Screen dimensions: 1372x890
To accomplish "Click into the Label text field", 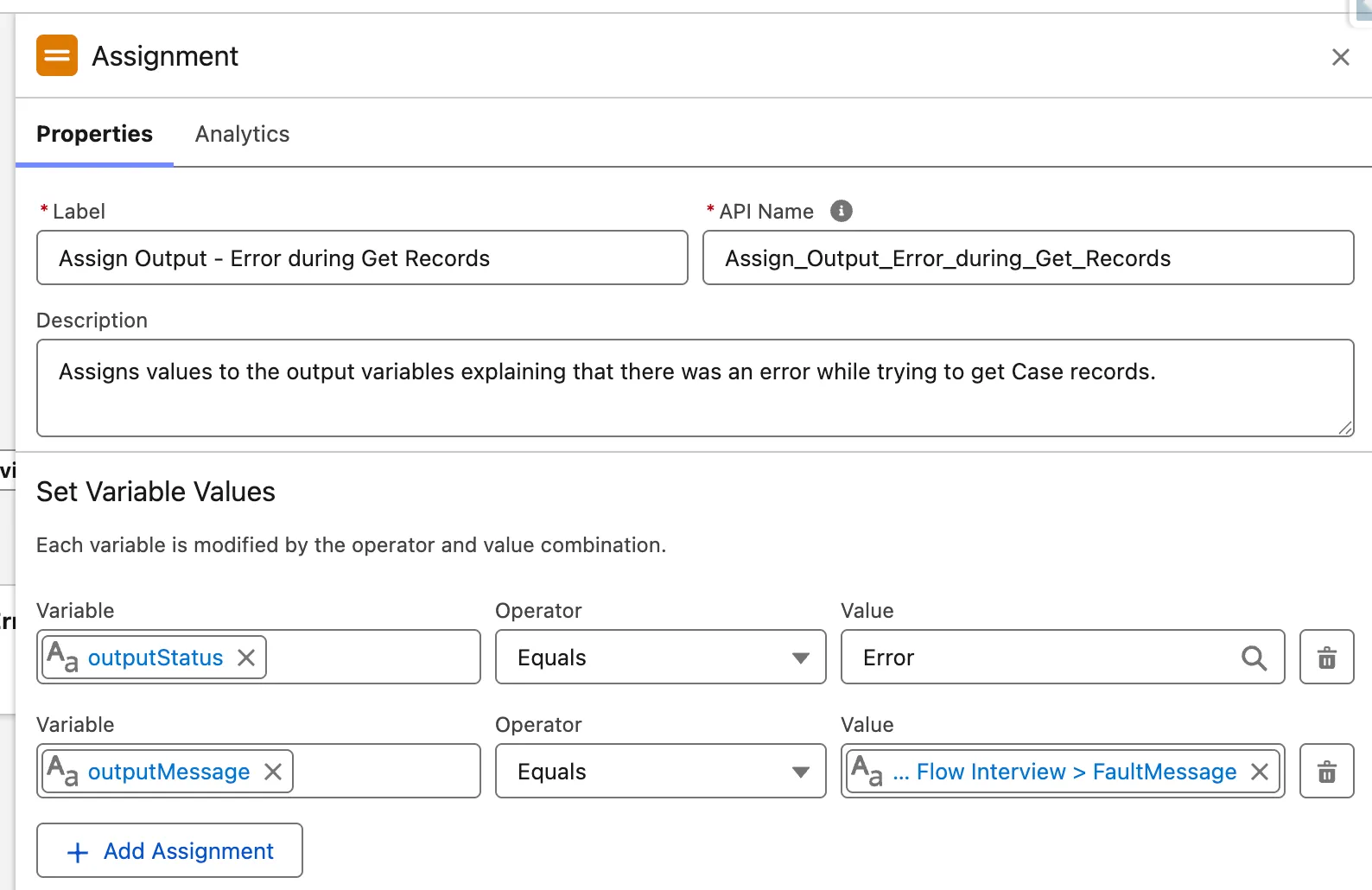I will (362, 258).
